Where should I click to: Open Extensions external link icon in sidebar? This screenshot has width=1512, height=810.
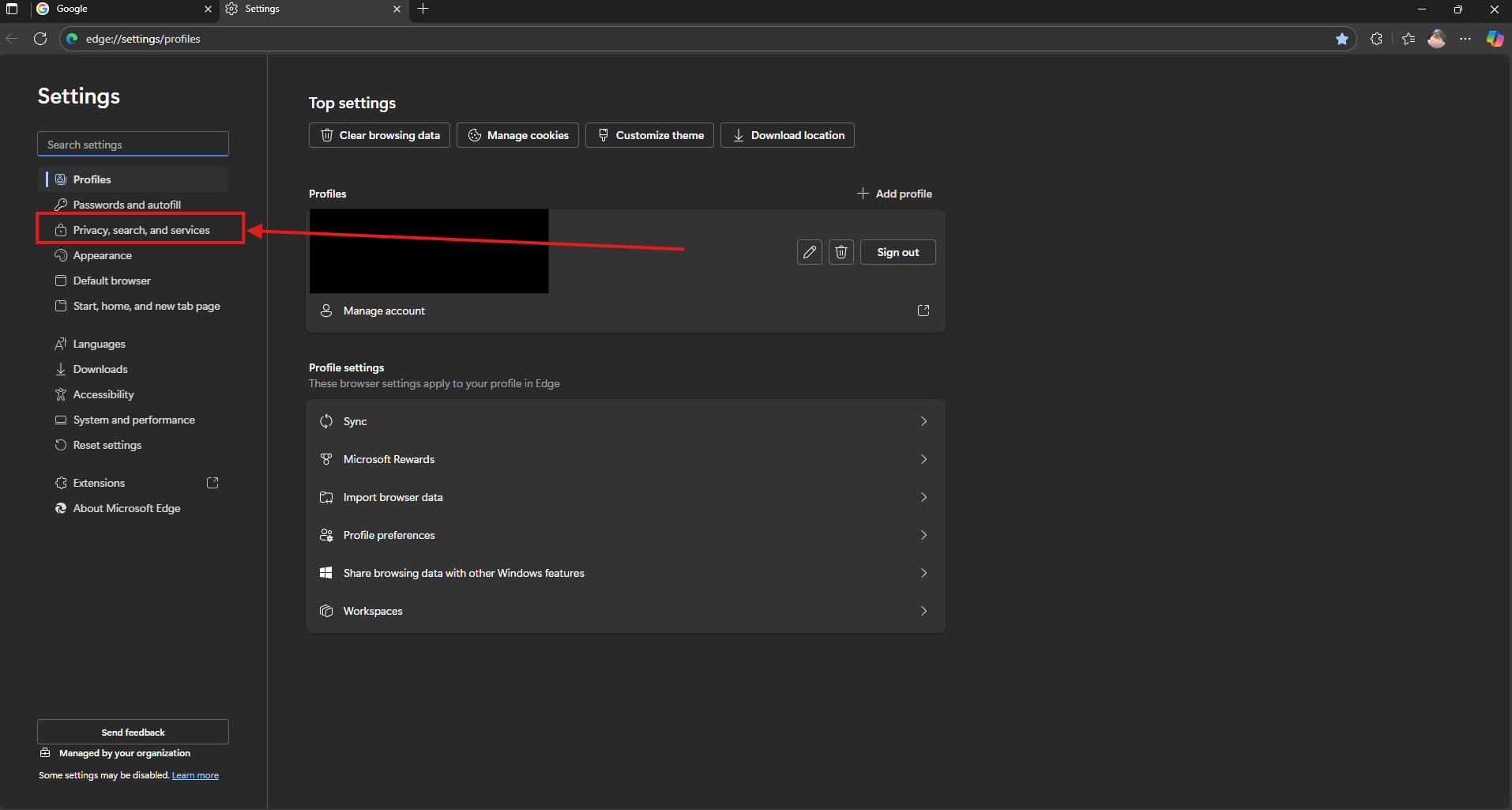[213, 483]
